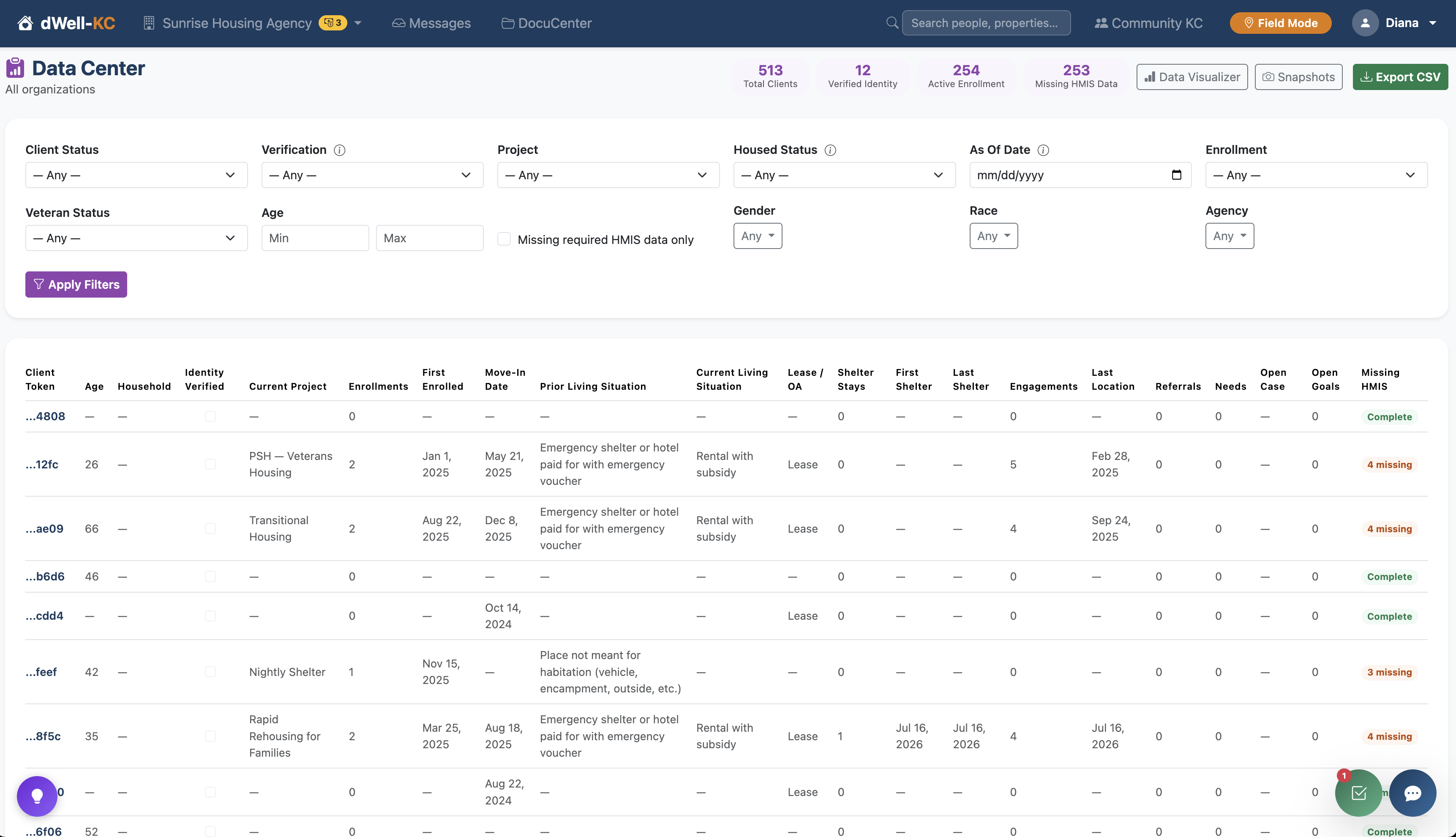The height and width of the screenshot is (837, 1456).
Task: Check Missing required HMIS data only
Action: point(504,239)
